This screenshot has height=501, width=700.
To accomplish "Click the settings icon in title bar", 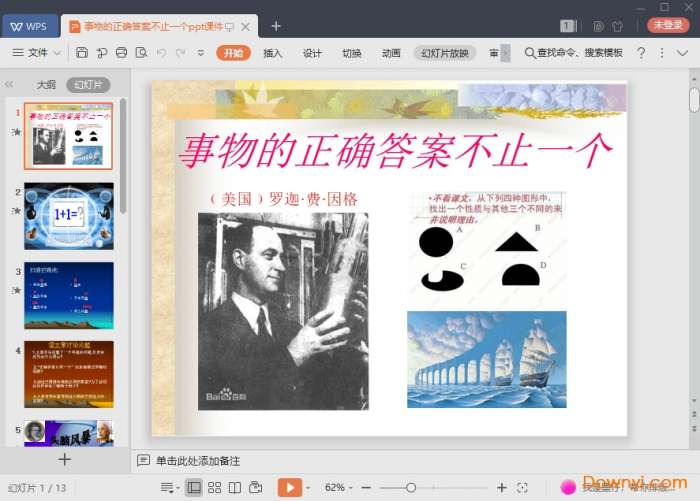I will click(598, 26).
